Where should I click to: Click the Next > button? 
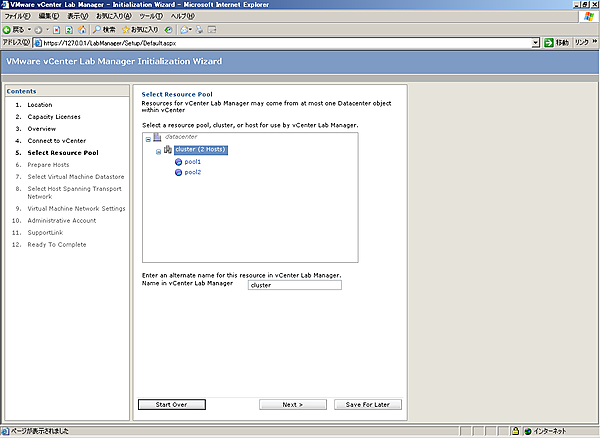point(293,404)
